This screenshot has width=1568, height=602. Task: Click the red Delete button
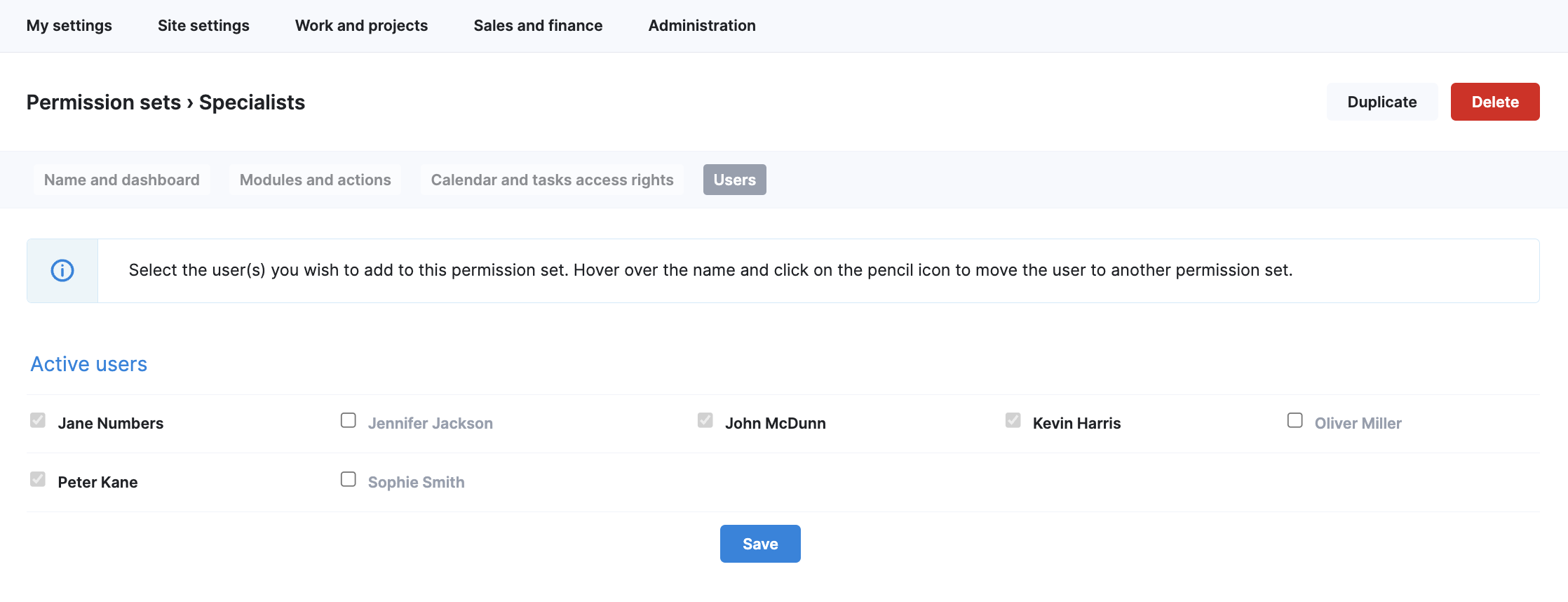click(x=1495, y=102)
